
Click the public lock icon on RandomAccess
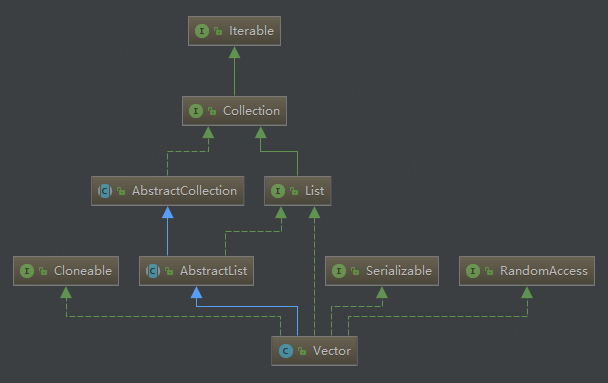(x=489, y=271)
